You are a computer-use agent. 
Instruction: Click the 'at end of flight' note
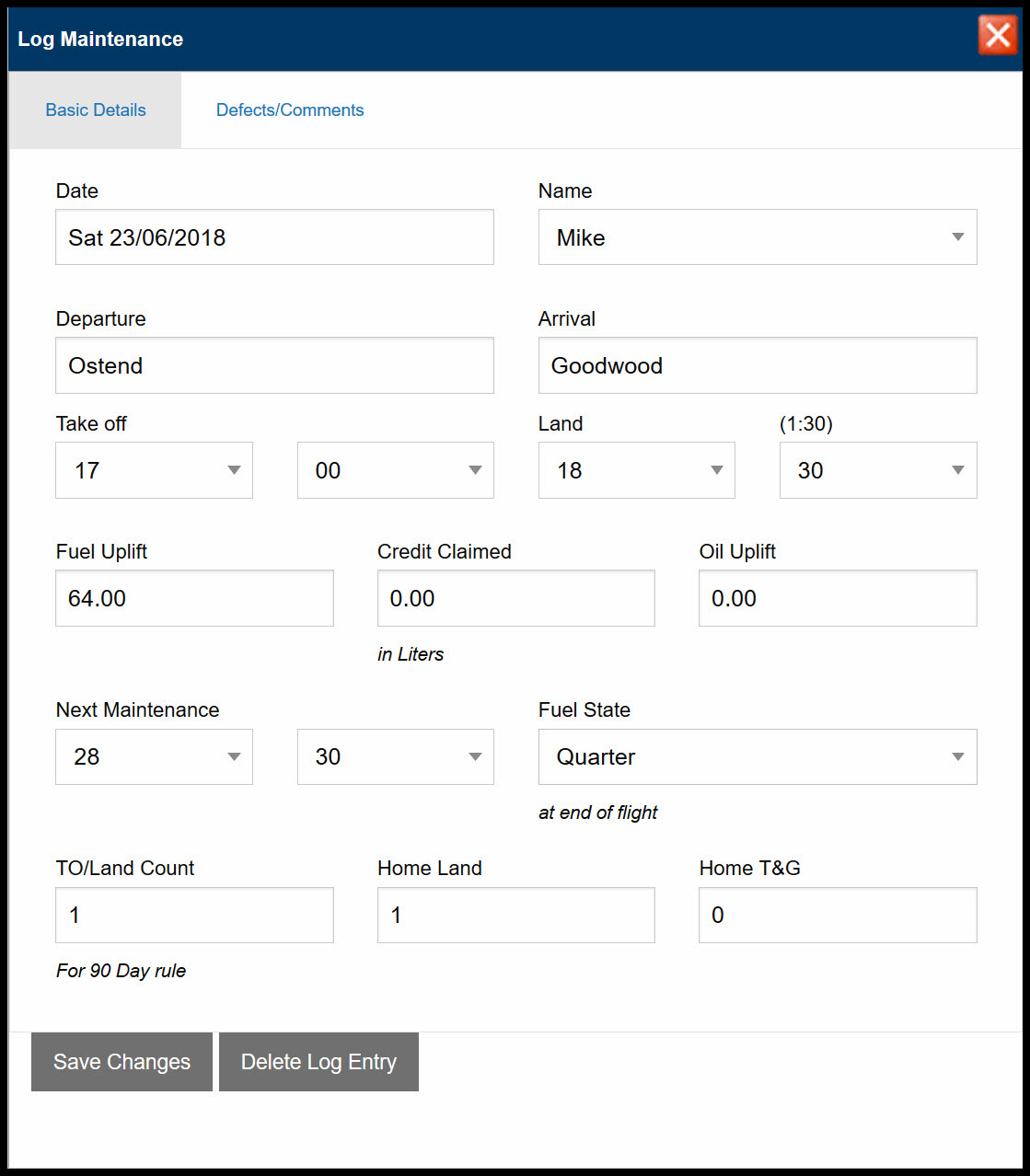(x=598, y=813)
